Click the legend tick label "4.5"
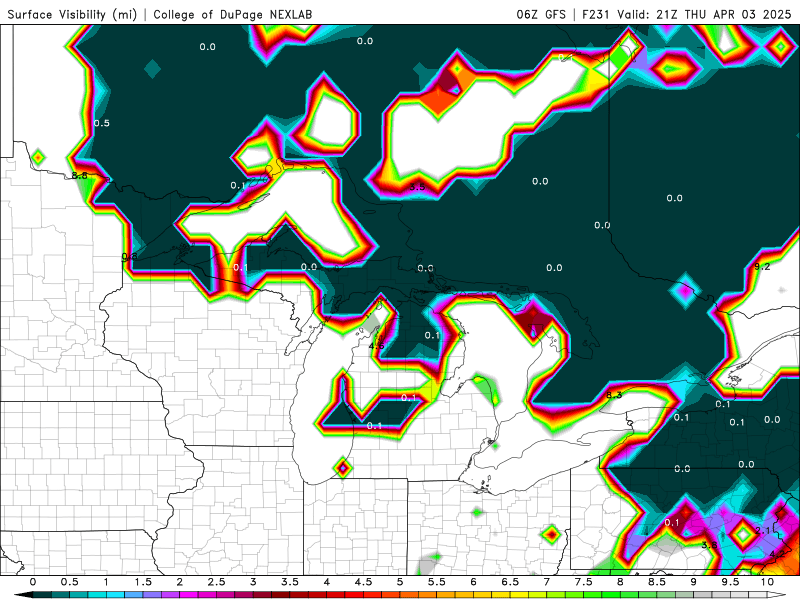The width and height of the screenshot is (800, 600). coord(363,582)
